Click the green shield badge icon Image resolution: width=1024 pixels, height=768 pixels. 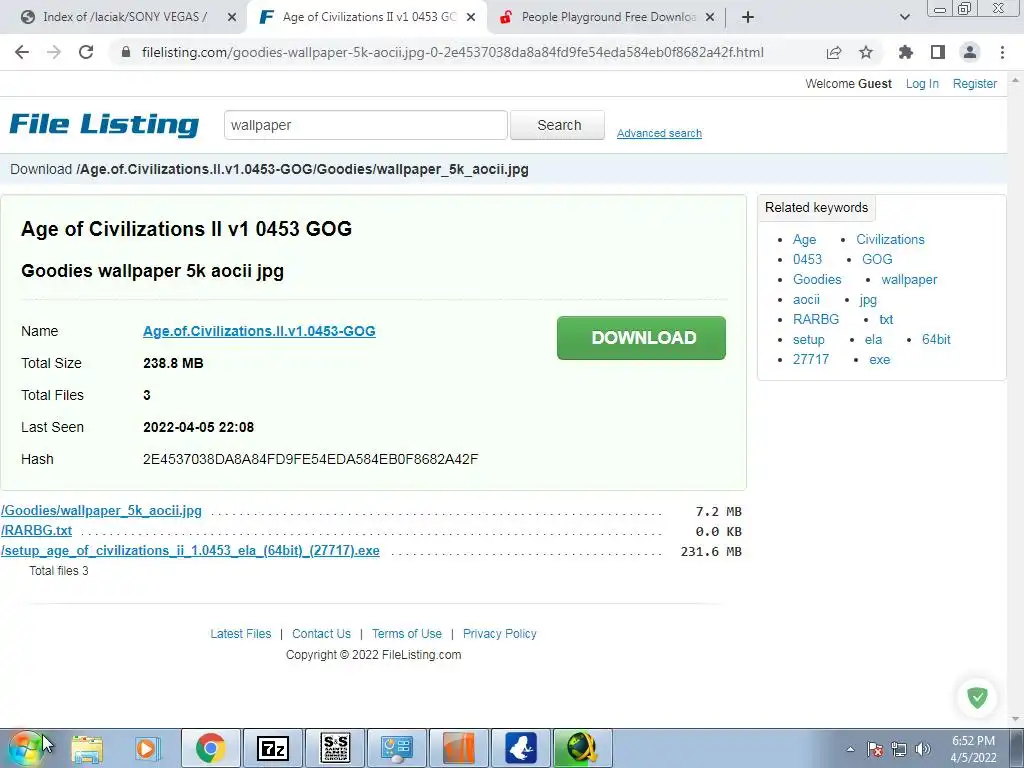click(x=977, y=697)
